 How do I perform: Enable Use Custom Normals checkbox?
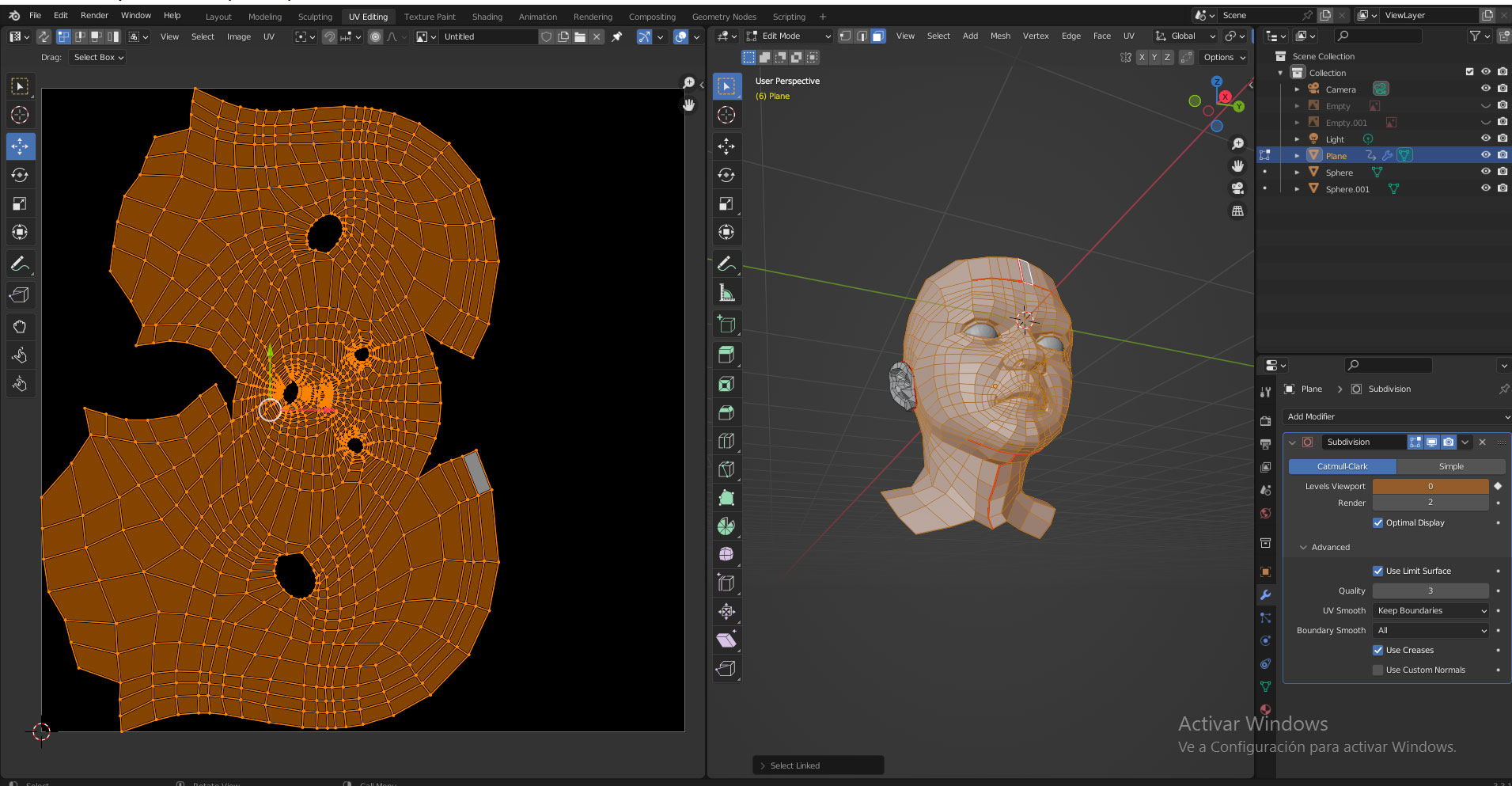click(x=1377, y=670)
